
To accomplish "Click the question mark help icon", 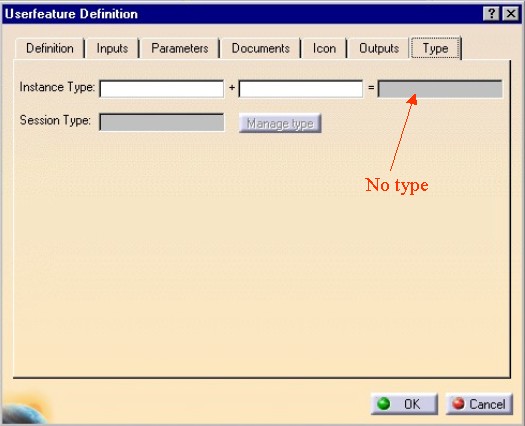I will (491, 14).
